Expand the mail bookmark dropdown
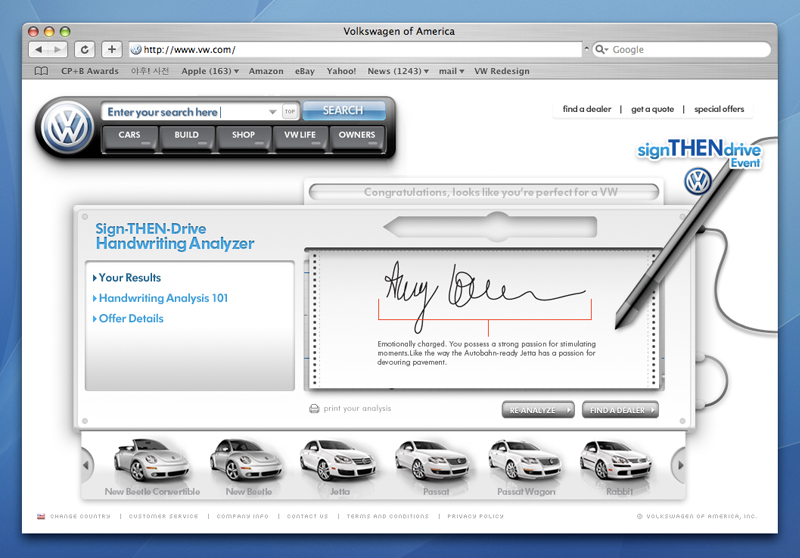The width and height of the screenshot is (800, 558). [452, 71]
